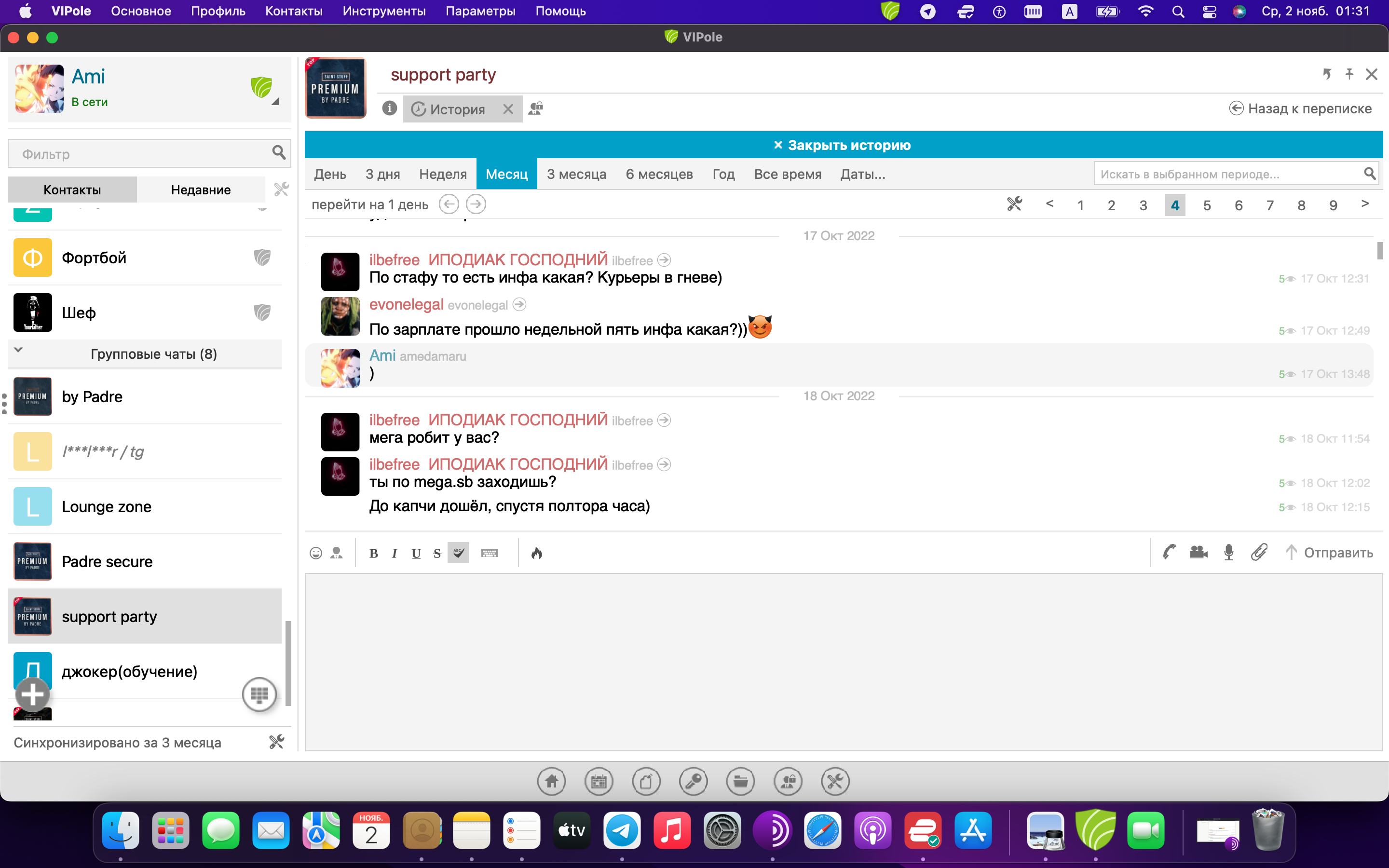Image resolution: width=1389 pixels, height=868 pixels.
Task: Toggle underline text formatting
Action: coord(416,554)
